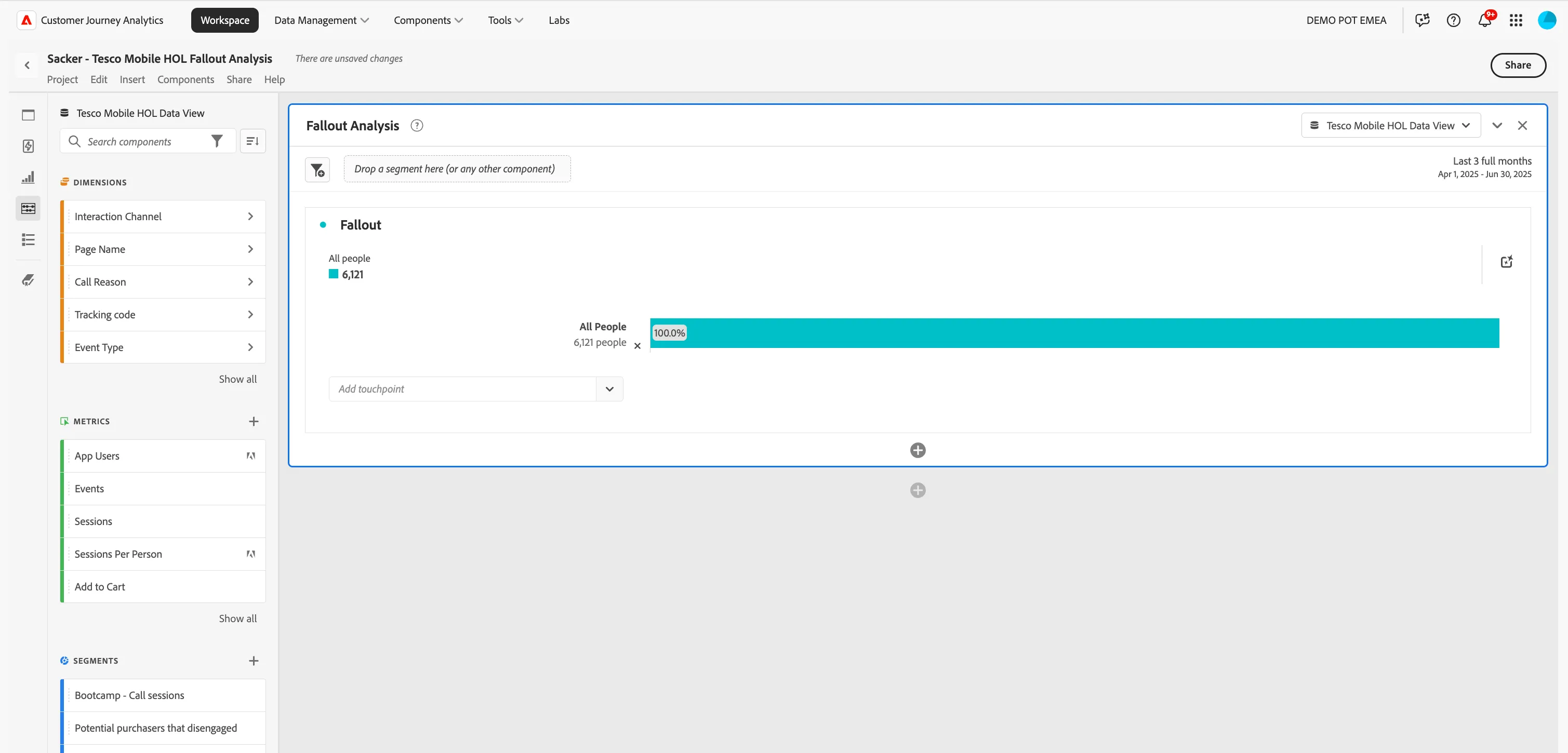
Task: Open the Tools dropdown menu
Action: [x=505, y=20]
